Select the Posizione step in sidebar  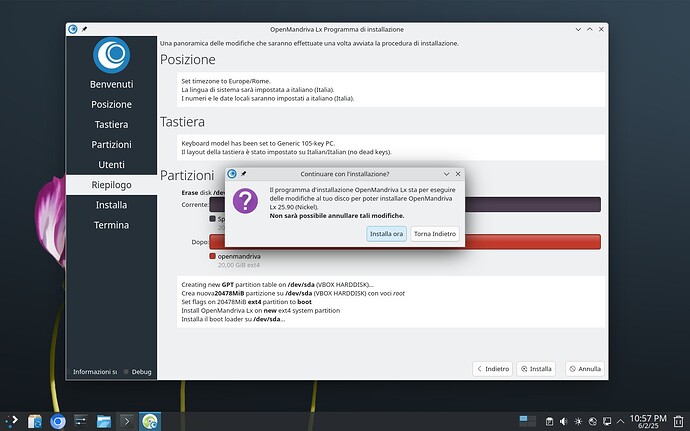111,104
